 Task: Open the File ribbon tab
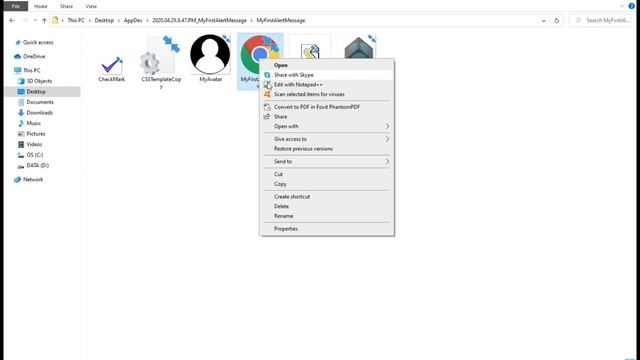[x=16, y=6]
